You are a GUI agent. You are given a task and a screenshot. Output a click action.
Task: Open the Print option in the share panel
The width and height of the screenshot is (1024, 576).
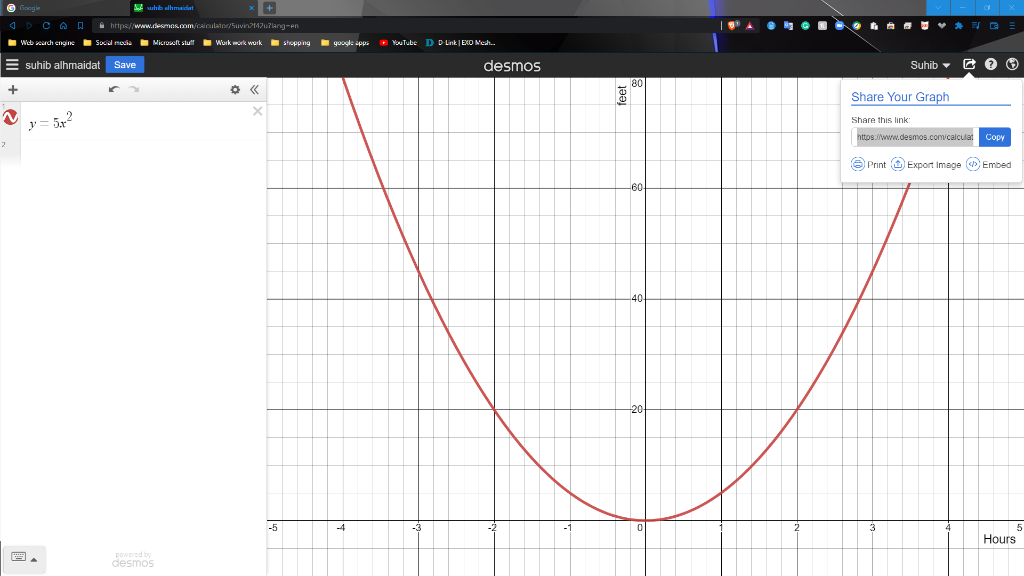point(868,164)
